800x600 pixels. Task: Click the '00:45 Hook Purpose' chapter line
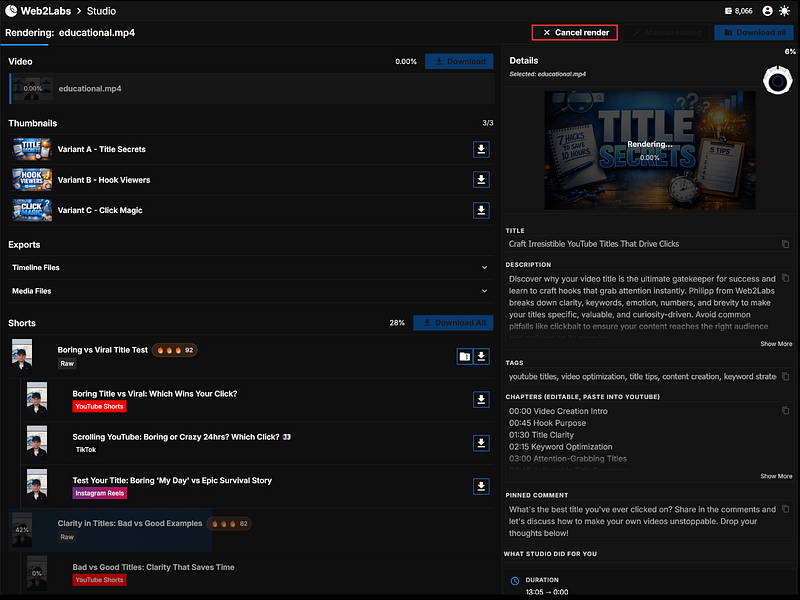[547, 423]
